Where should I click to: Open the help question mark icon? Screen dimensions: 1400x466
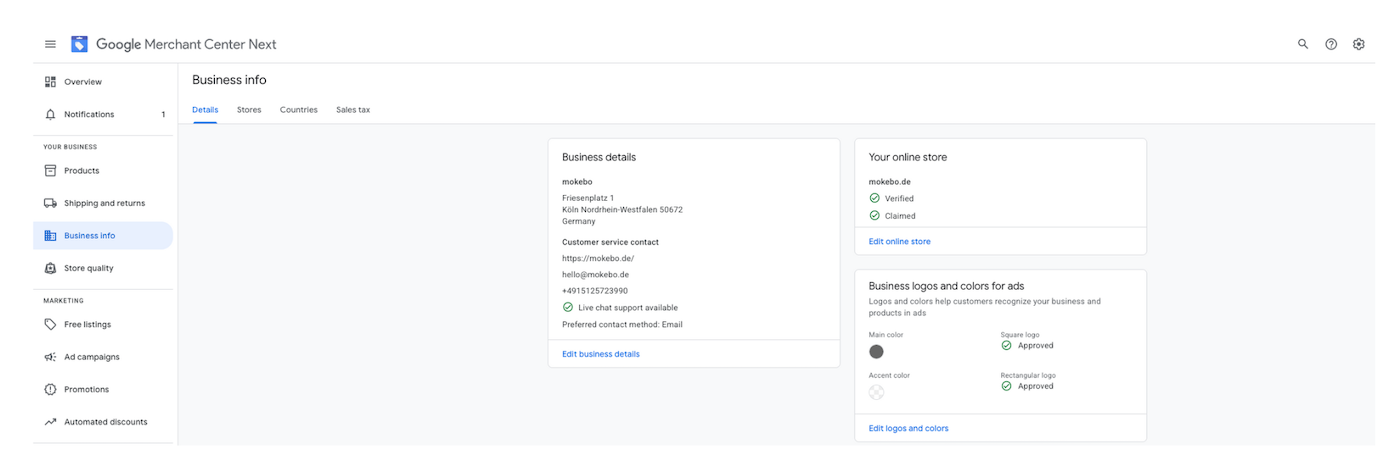point(1331,44)
